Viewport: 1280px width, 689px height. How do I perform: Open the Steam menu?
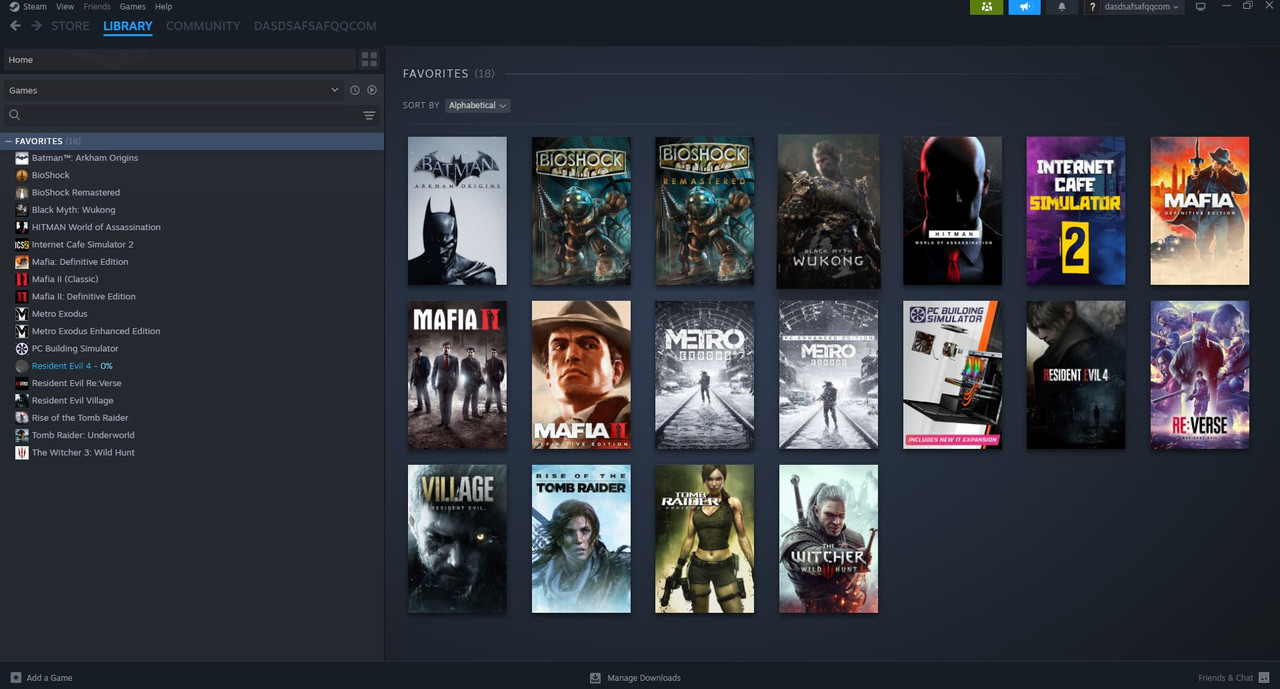click(x=35, y=7)
